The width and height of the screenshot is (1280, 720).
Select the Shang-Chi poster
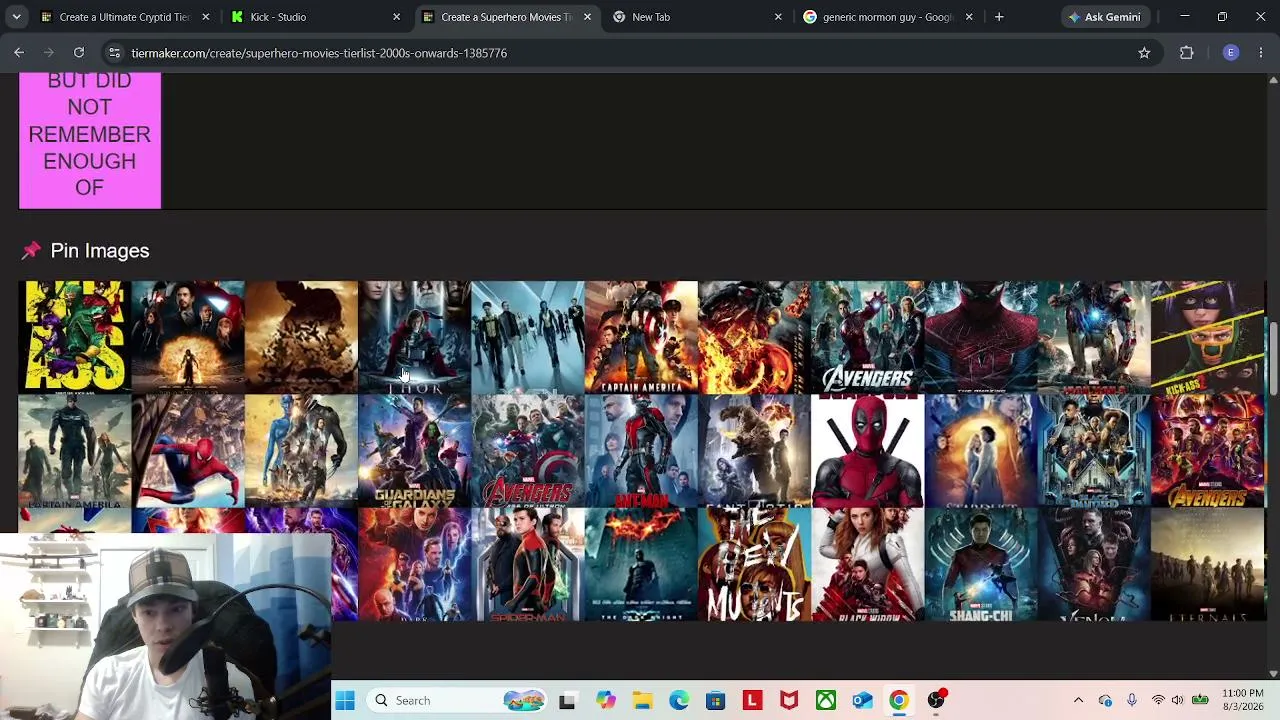click(981, 564)
